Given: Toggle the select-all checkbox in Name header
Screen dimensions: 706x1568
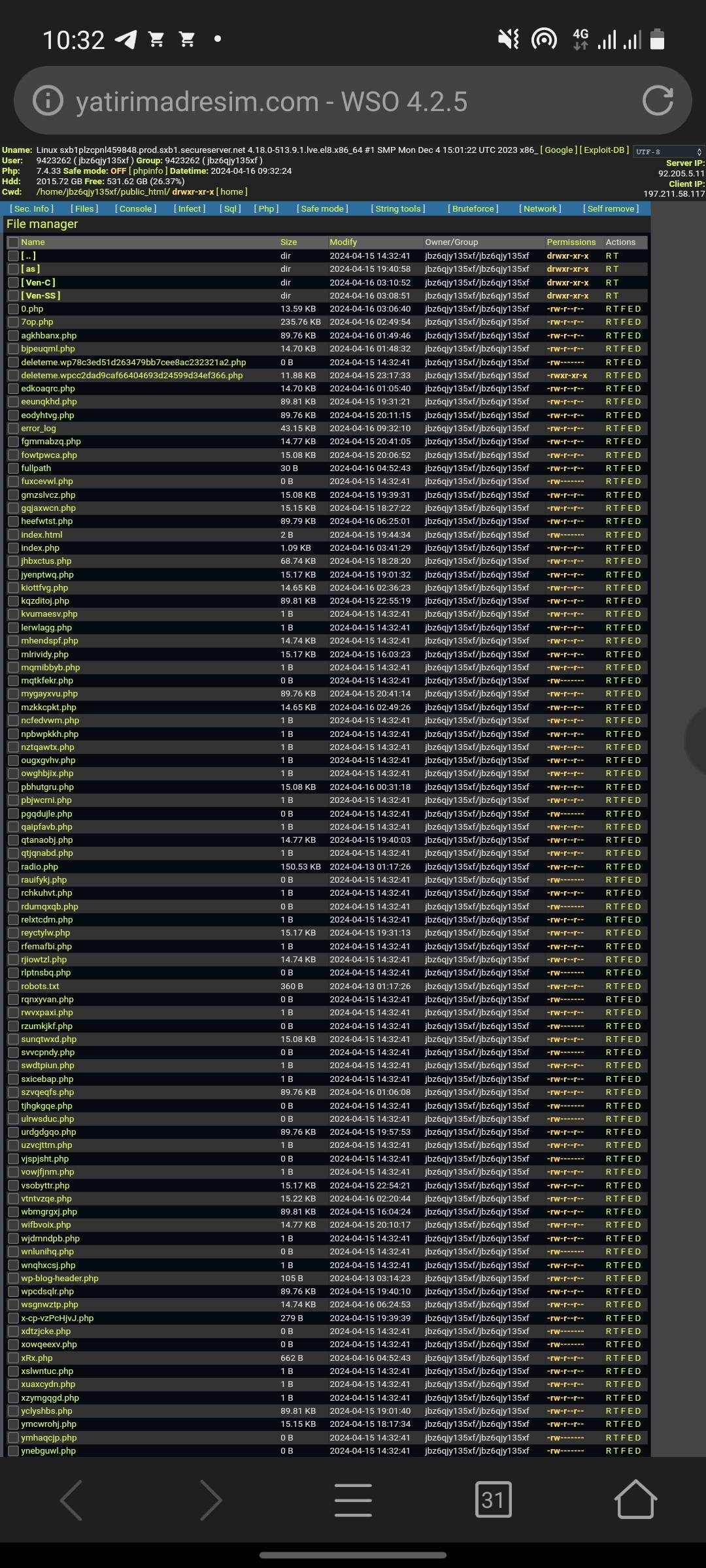Looking at the screenshot, I should coord(13,242).
